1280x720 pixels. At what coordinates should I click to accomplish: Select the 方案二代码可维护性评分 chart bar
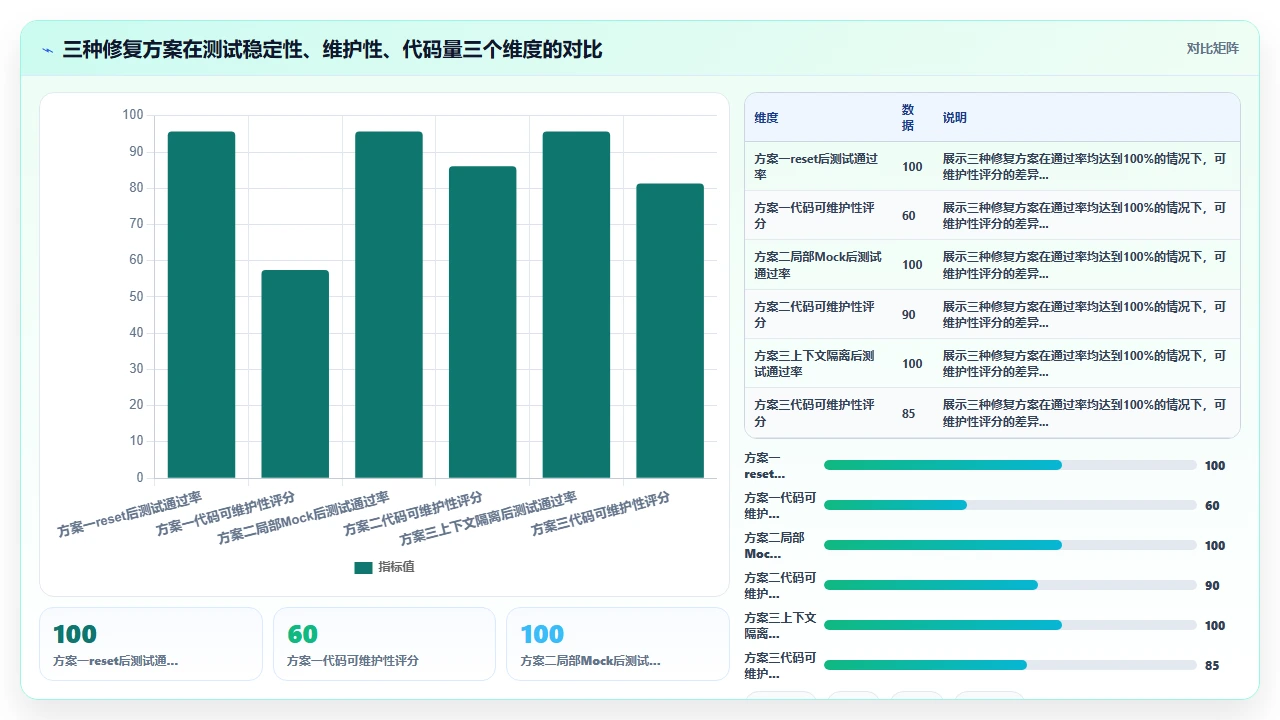pyautogui.click(x=482, y=322)
